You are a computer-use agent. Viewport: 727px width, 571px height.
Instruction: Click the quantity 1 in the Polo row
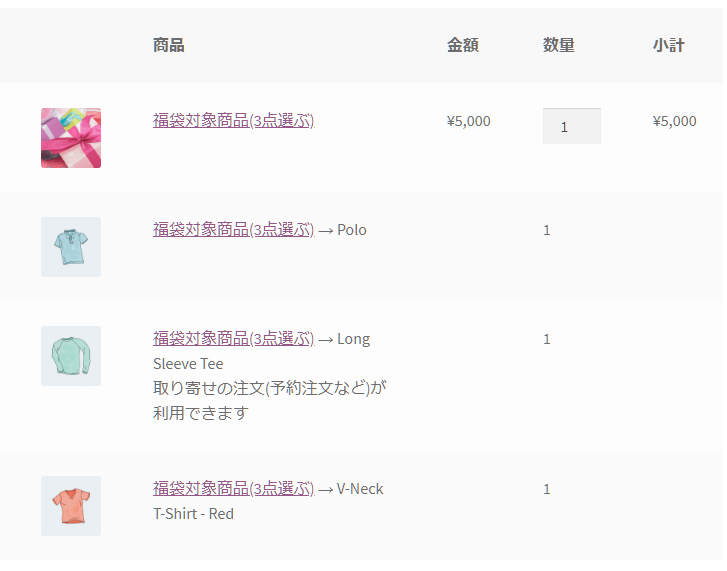pos(547,230)
